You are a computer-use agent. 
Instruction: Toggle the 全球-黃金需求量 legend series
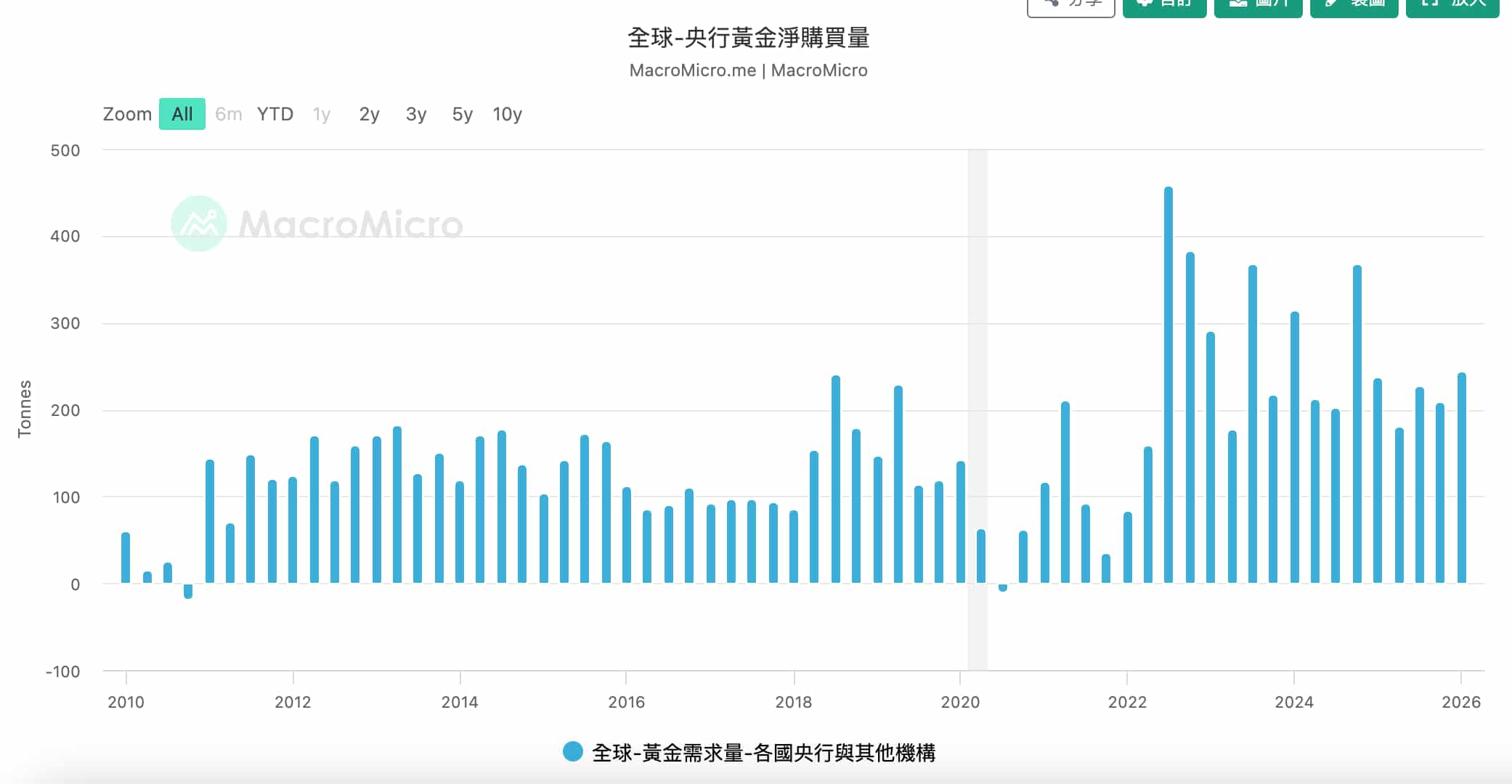click(749, 752)
